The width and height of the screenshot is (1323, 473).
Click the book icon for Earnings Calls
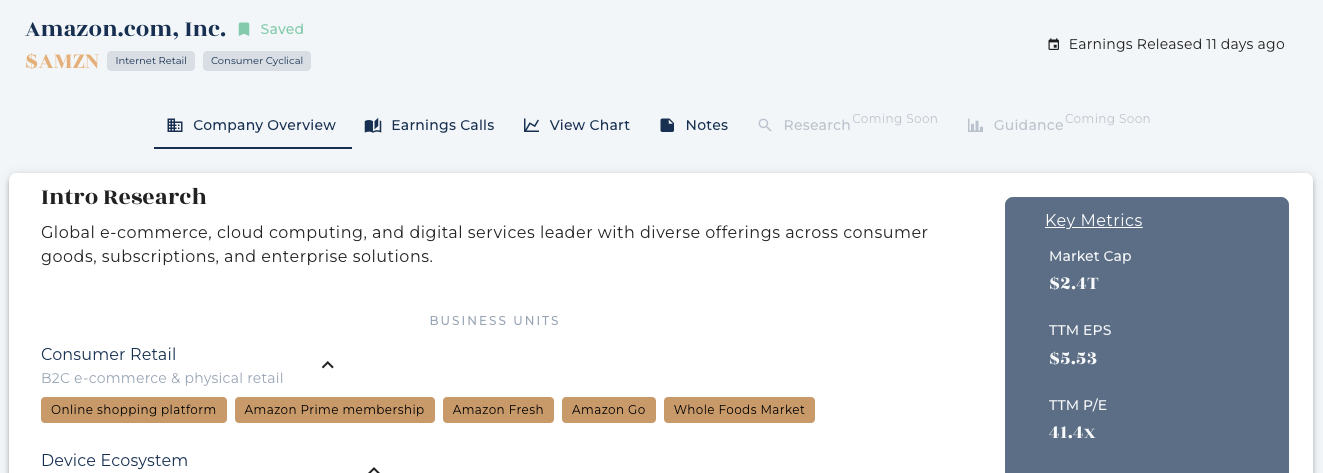[373, 125]
